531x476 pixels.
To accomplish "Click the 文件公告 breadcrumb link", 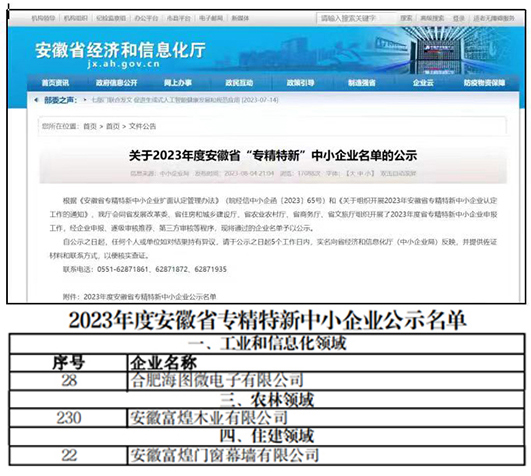I will [x=142, y=126].
